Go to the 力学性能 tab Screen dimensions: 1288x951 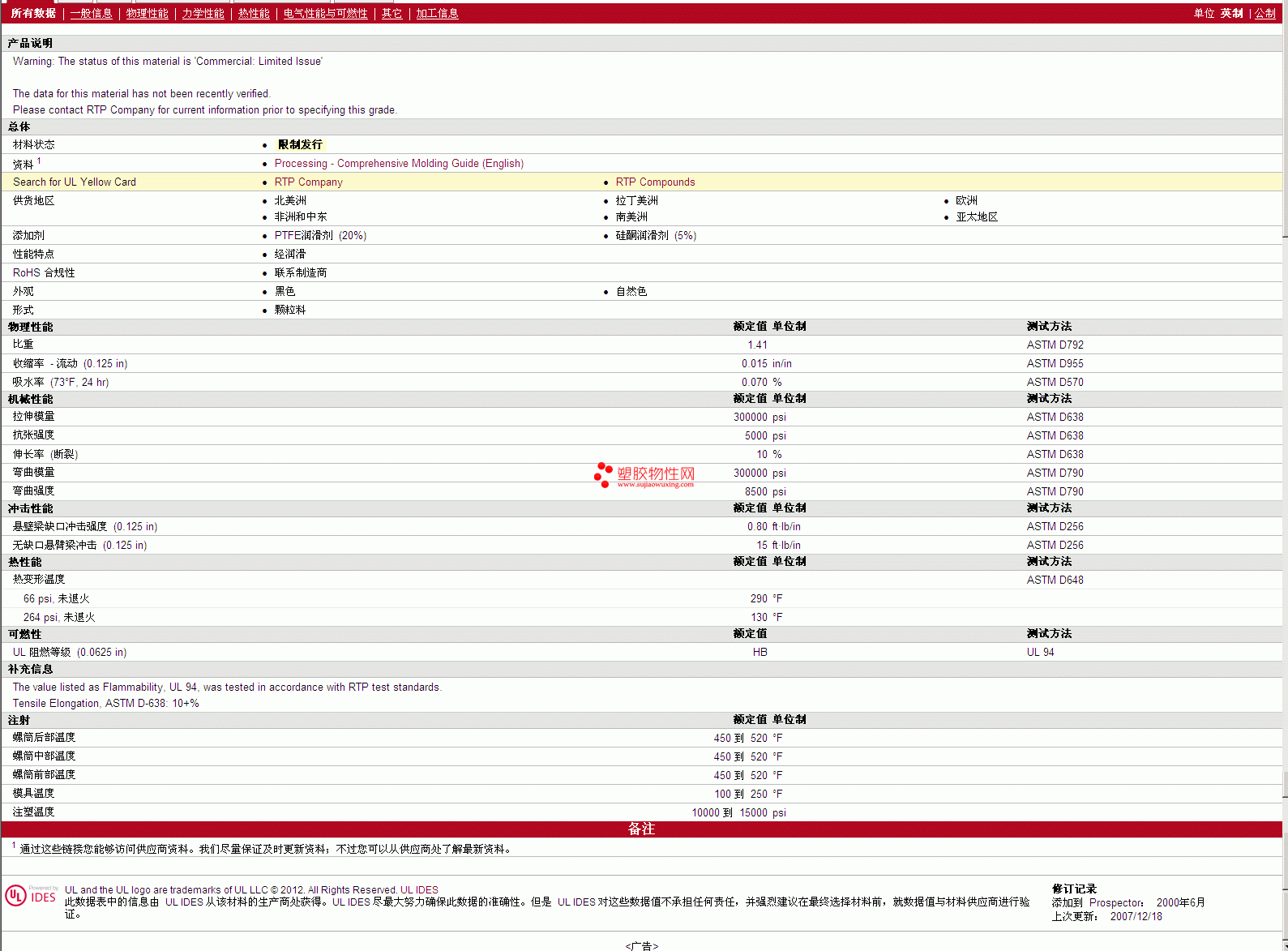[203, 13]
